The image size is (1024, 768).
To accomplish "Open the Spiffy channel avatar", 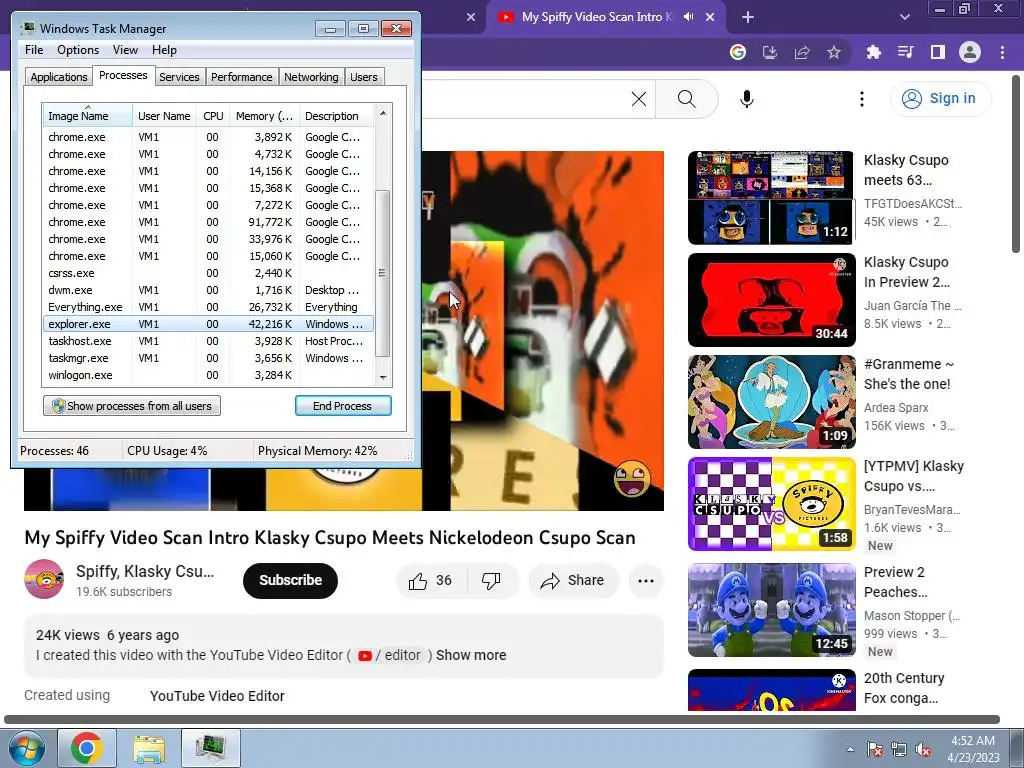I will coord(44,579).
